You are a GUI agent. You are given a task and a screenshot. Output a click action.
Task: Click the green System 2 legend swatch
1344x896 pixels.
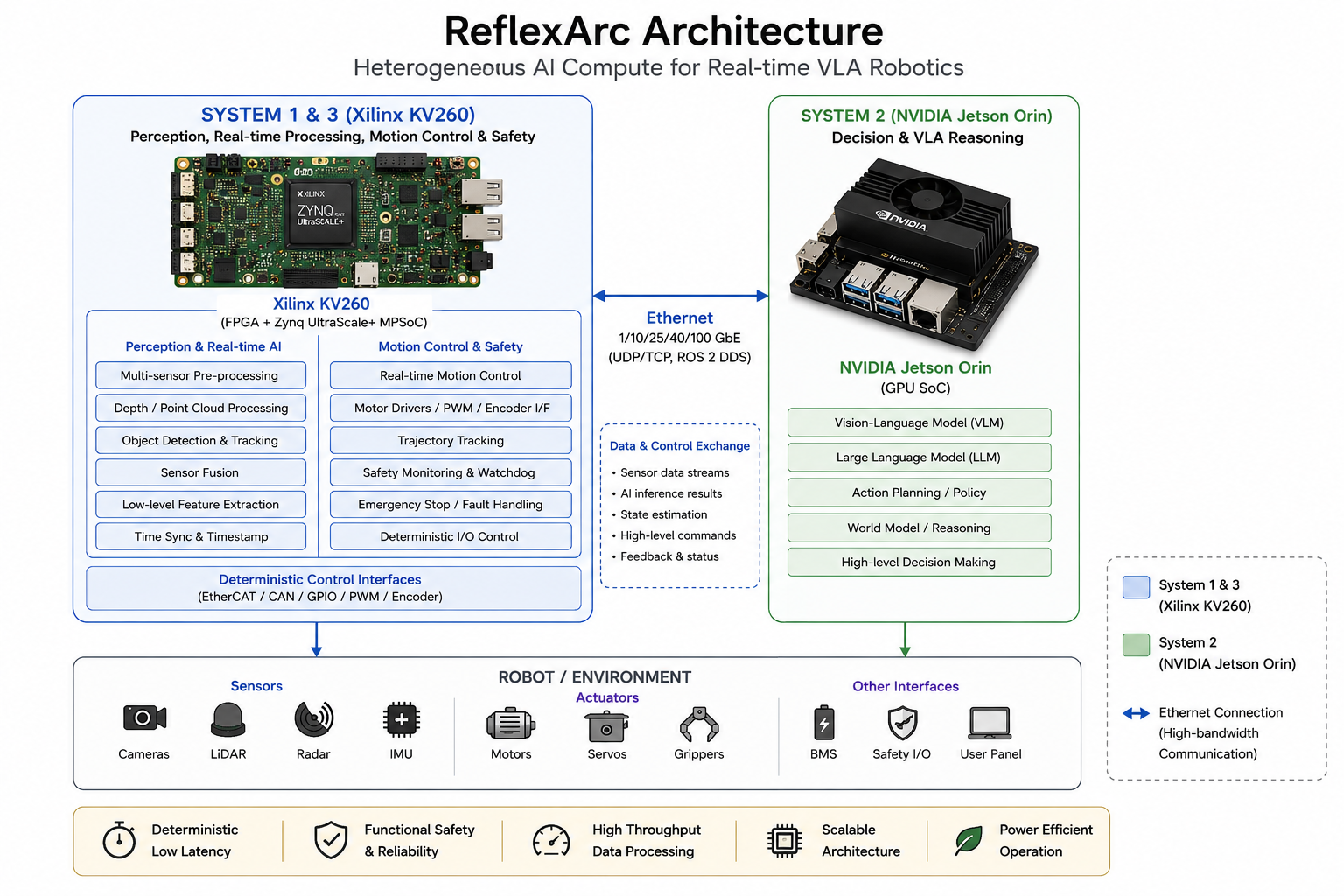(x=1137, y=645)
